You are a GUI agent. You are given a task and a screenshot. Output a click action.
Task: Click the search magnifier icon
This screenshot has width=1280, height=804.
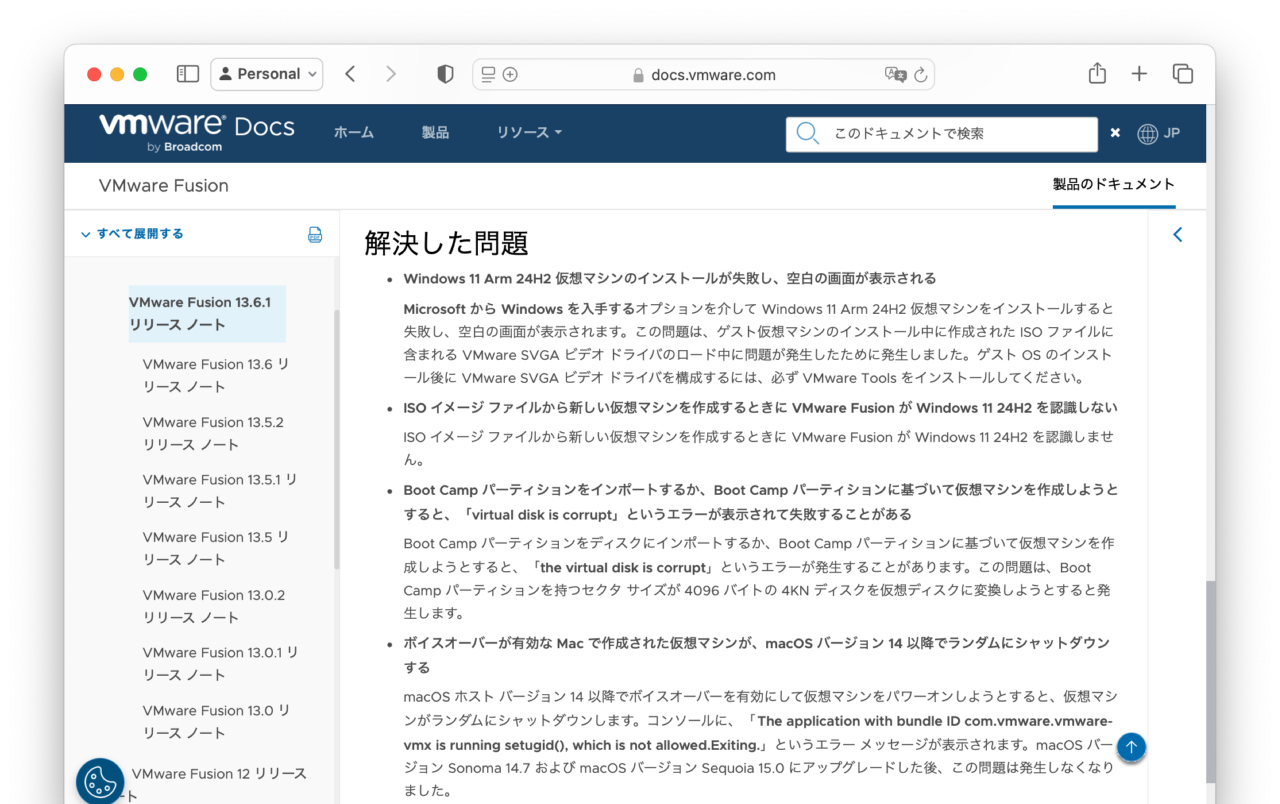808,133
